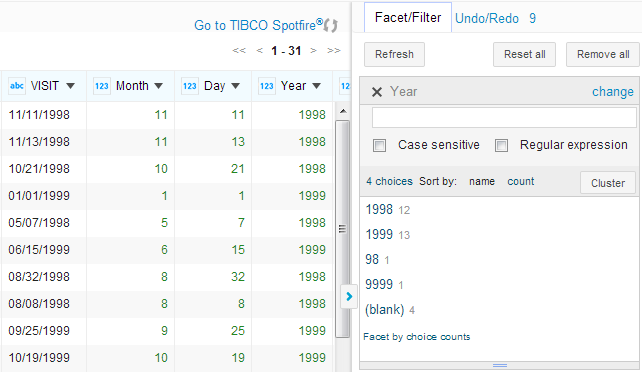
Task: Click the Reset all button
Action: coord(524,54)
